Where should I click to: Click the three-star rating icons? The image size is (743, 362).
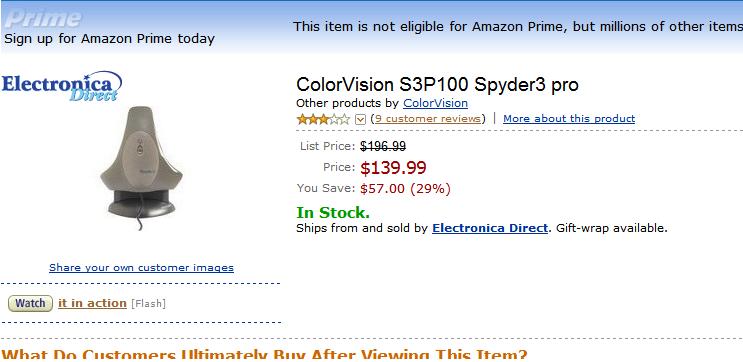323,119
